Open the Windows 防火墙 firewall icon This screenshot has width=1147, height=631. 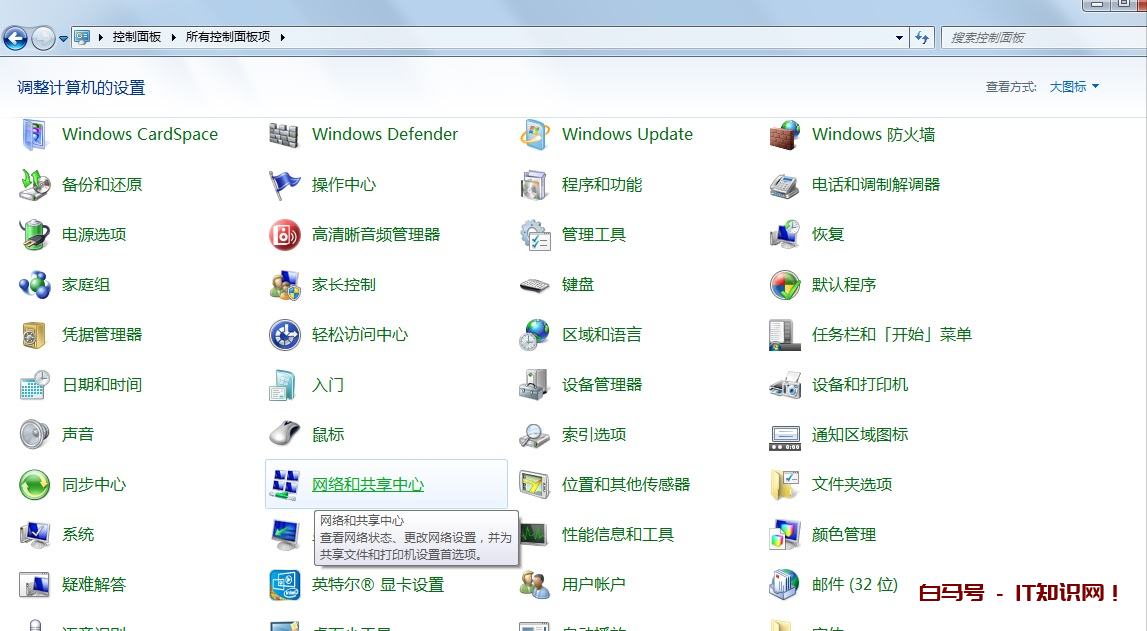(x=785, y=135)
